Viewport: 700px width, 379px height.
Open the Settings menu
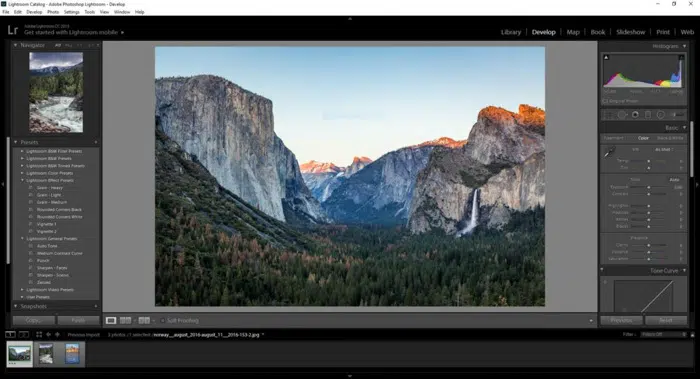click(x=71, y=12)
